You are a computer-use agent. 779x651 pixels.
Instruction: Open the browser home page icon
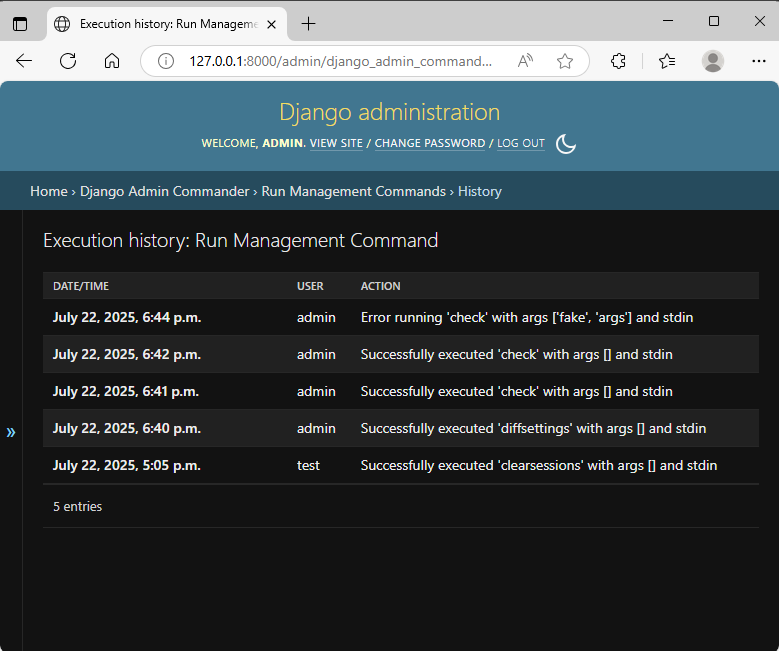[112, 61]
